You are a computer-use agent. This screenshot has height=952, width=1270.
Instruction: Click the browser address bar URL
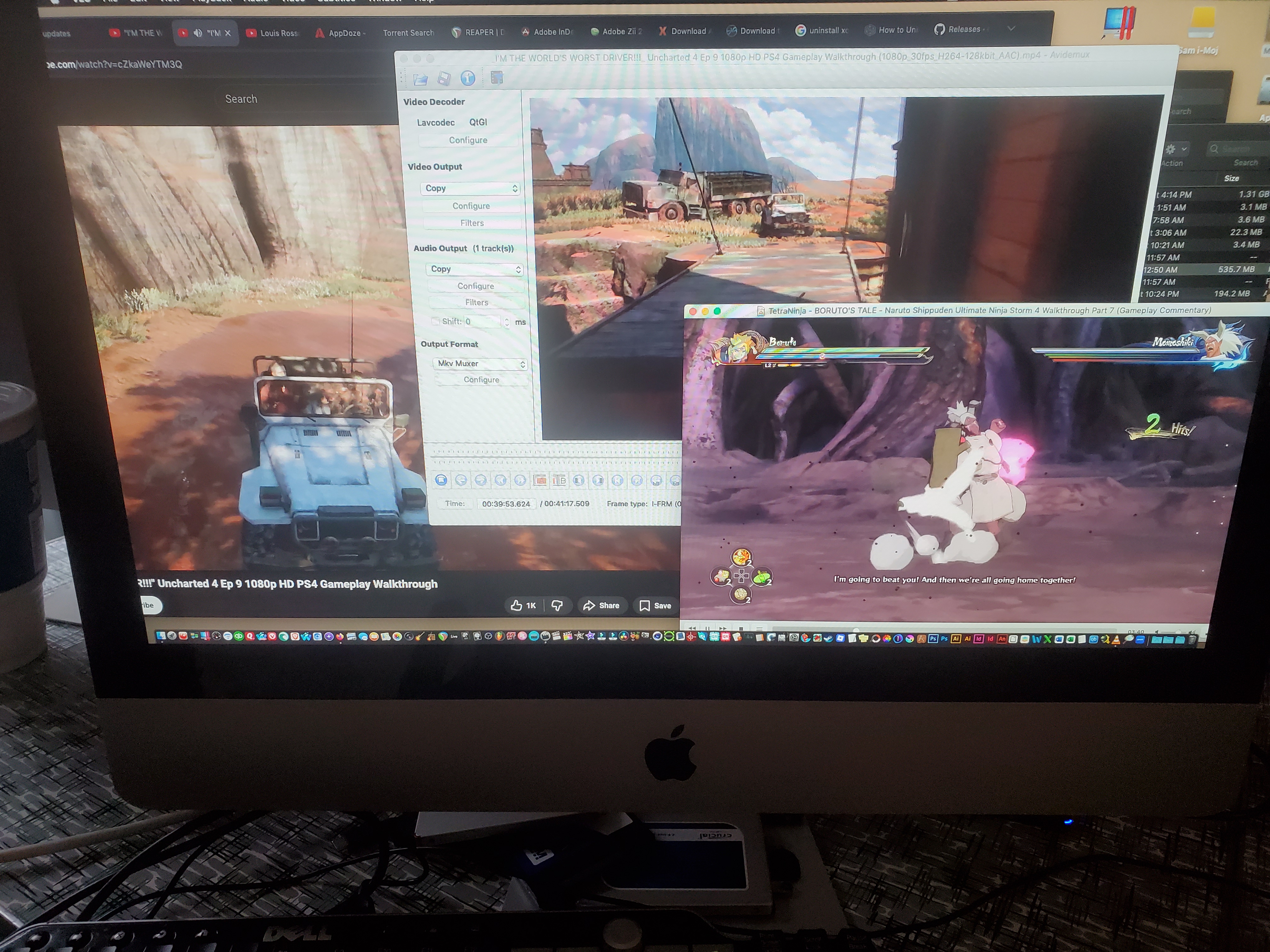(114, 64)
